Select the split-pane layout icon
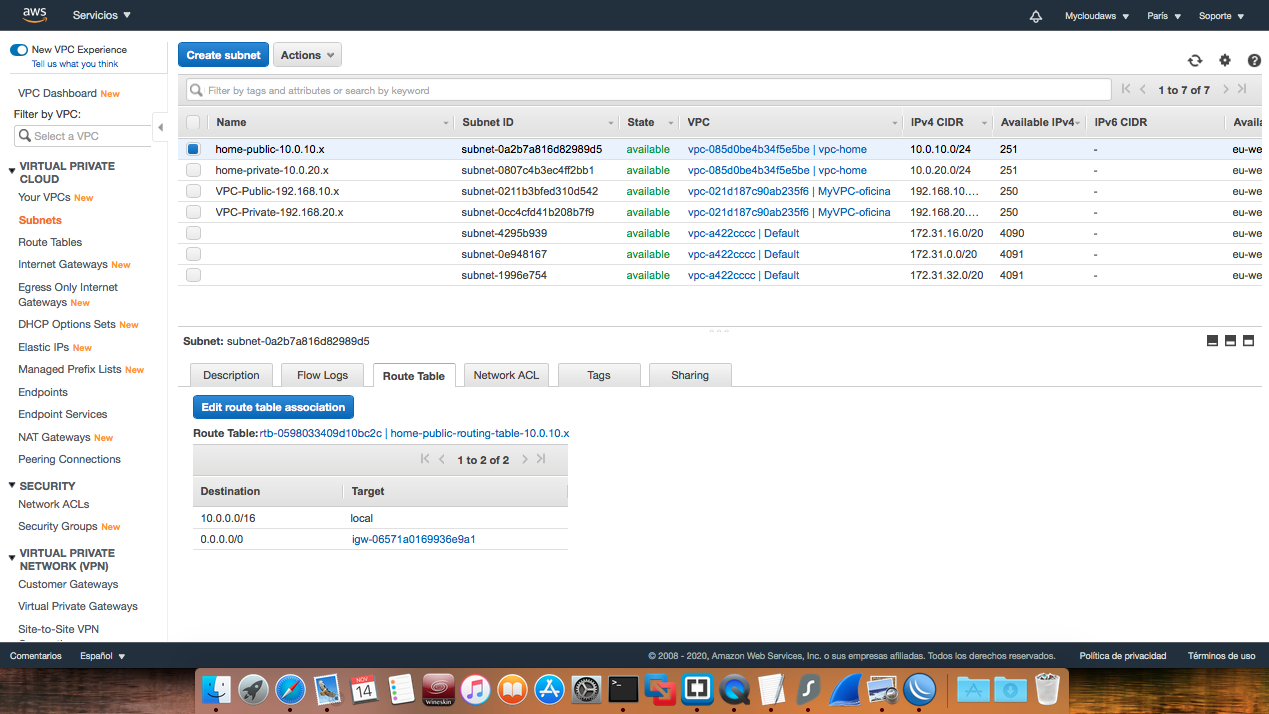Screen dimensions: 1269x714 pos(1229,340)
